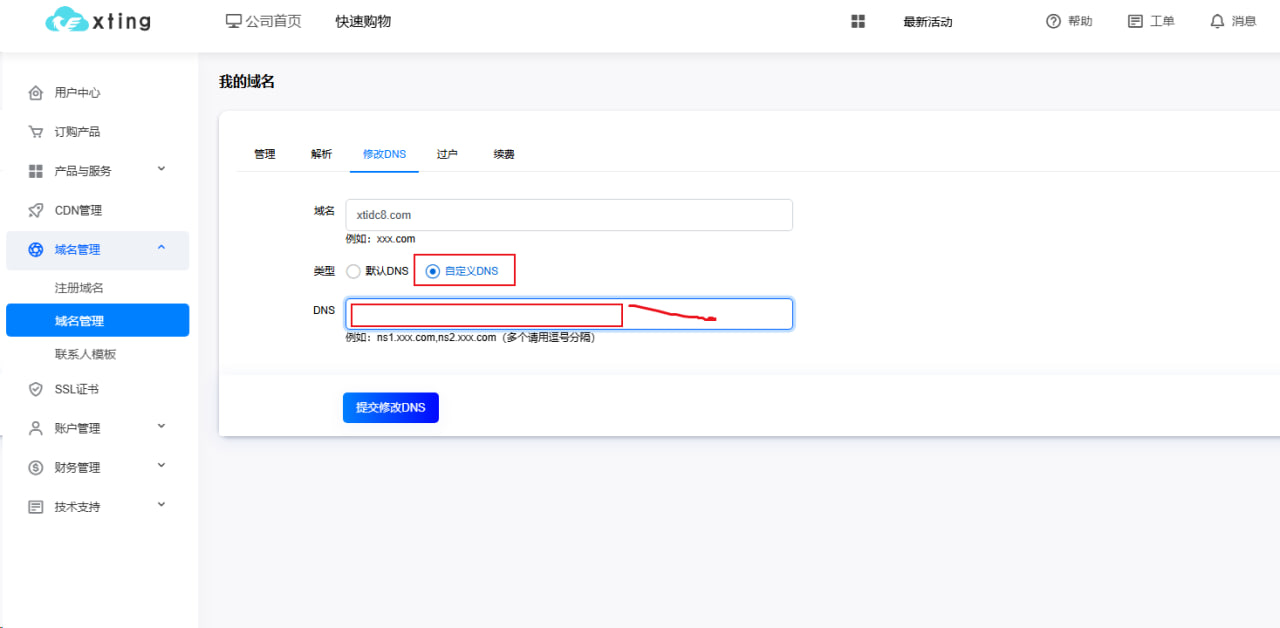This screenshot has width=1280, height=628.
Task: Switch to the 续费 tab
Action: 504,154
